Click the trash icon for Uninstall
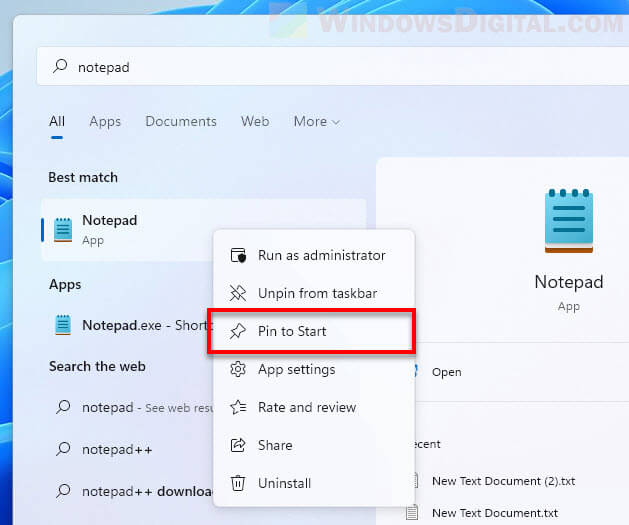Image resolution: width=629 pixels, height=525 pixels. point(238,483)
